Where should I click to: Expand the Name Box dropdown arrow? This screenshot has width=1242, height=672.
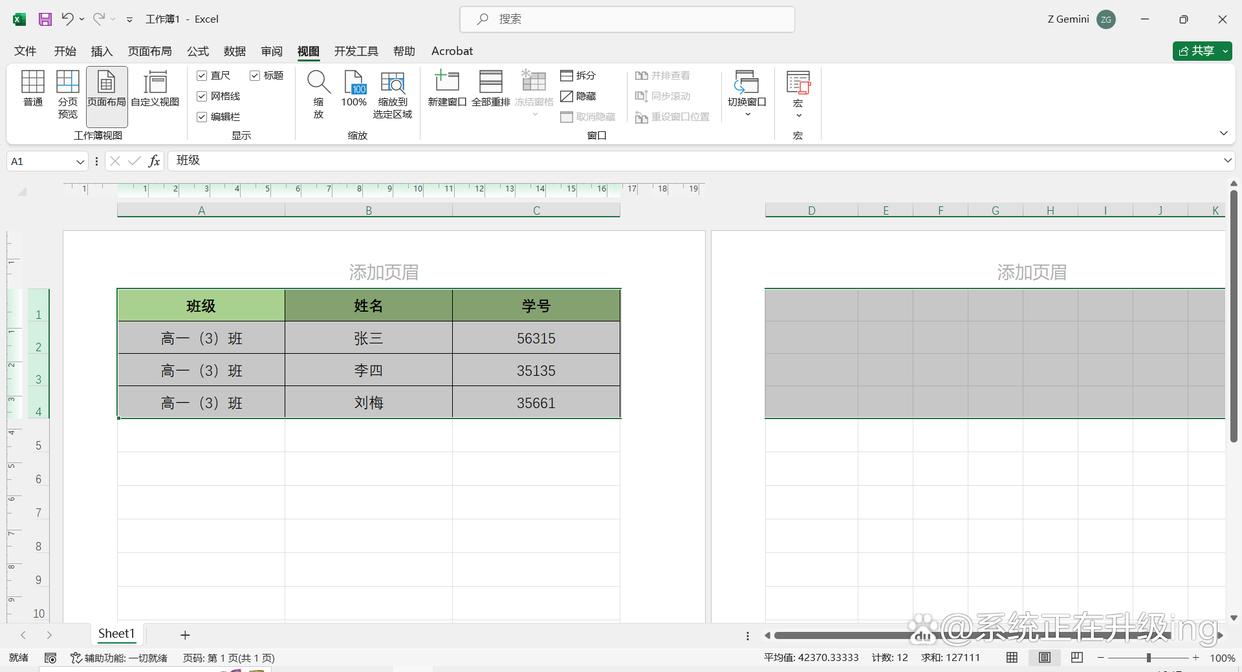click(80, 161)
